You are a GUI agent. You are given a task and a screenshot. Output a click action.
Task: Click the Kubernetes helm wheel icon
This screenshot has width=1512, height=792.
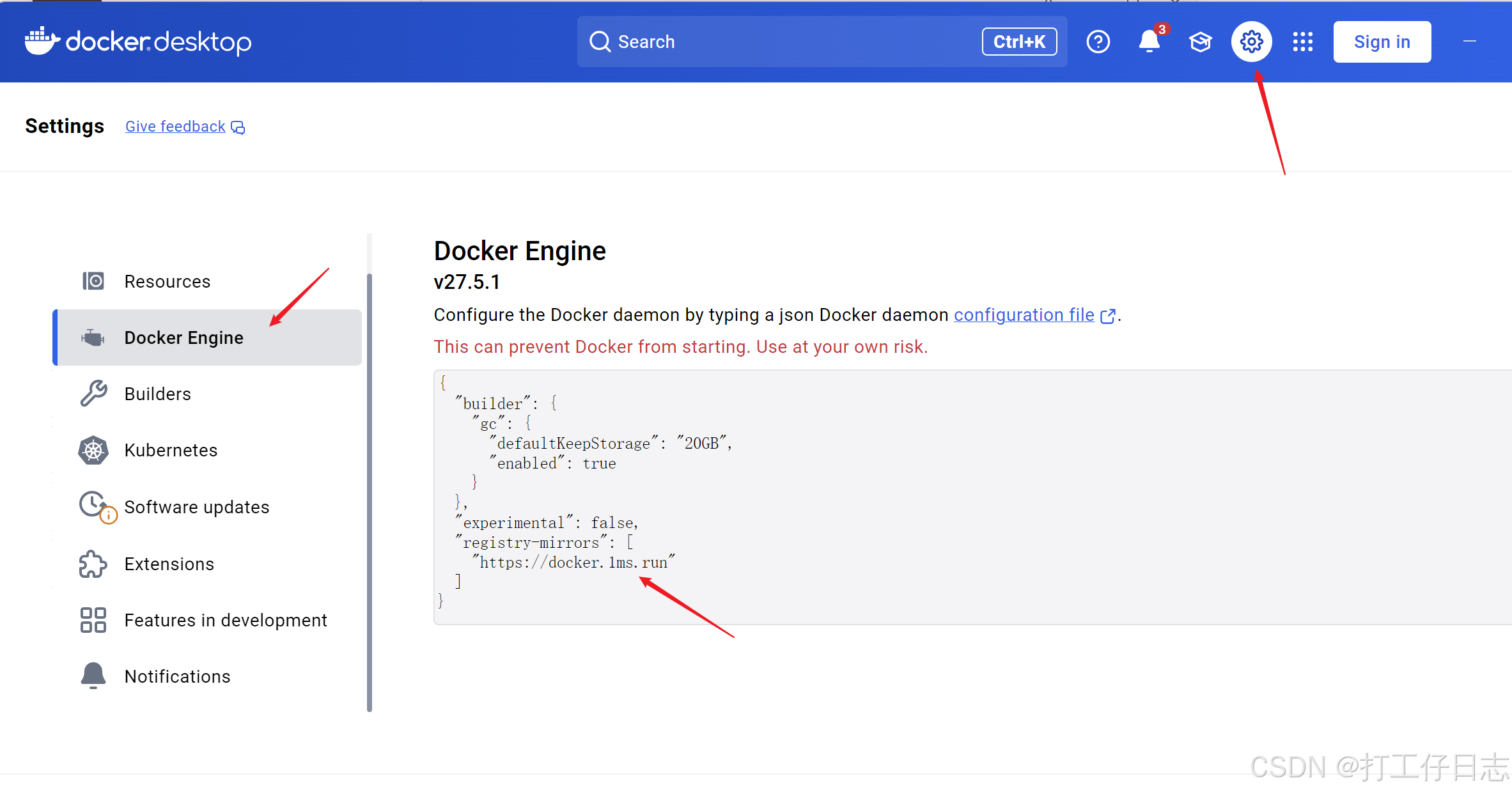(x=93, y=451)
